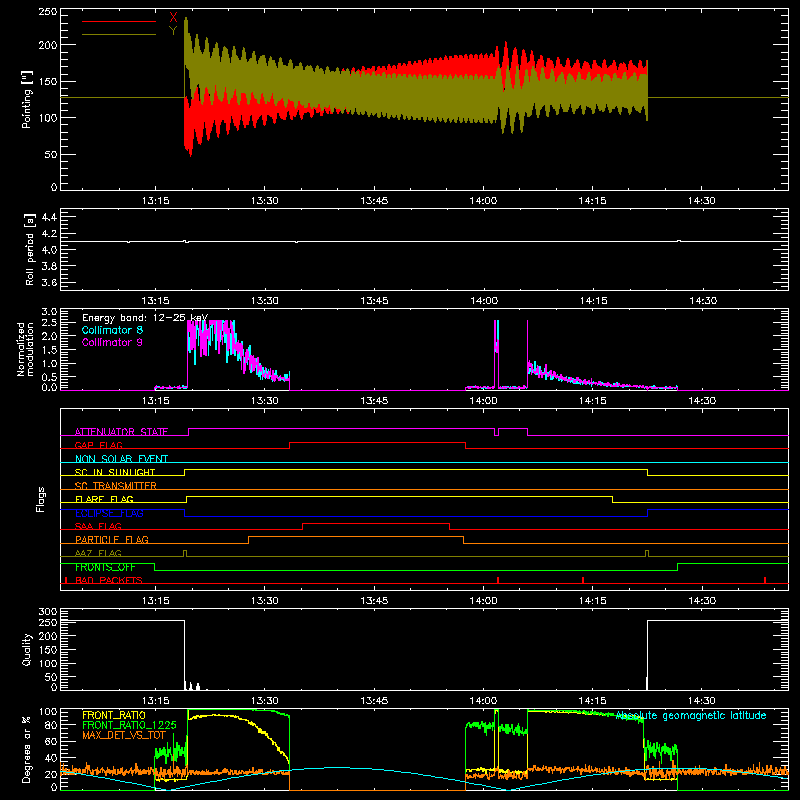Click the yellow FRONT_RATIO legend text

[114, 715]
